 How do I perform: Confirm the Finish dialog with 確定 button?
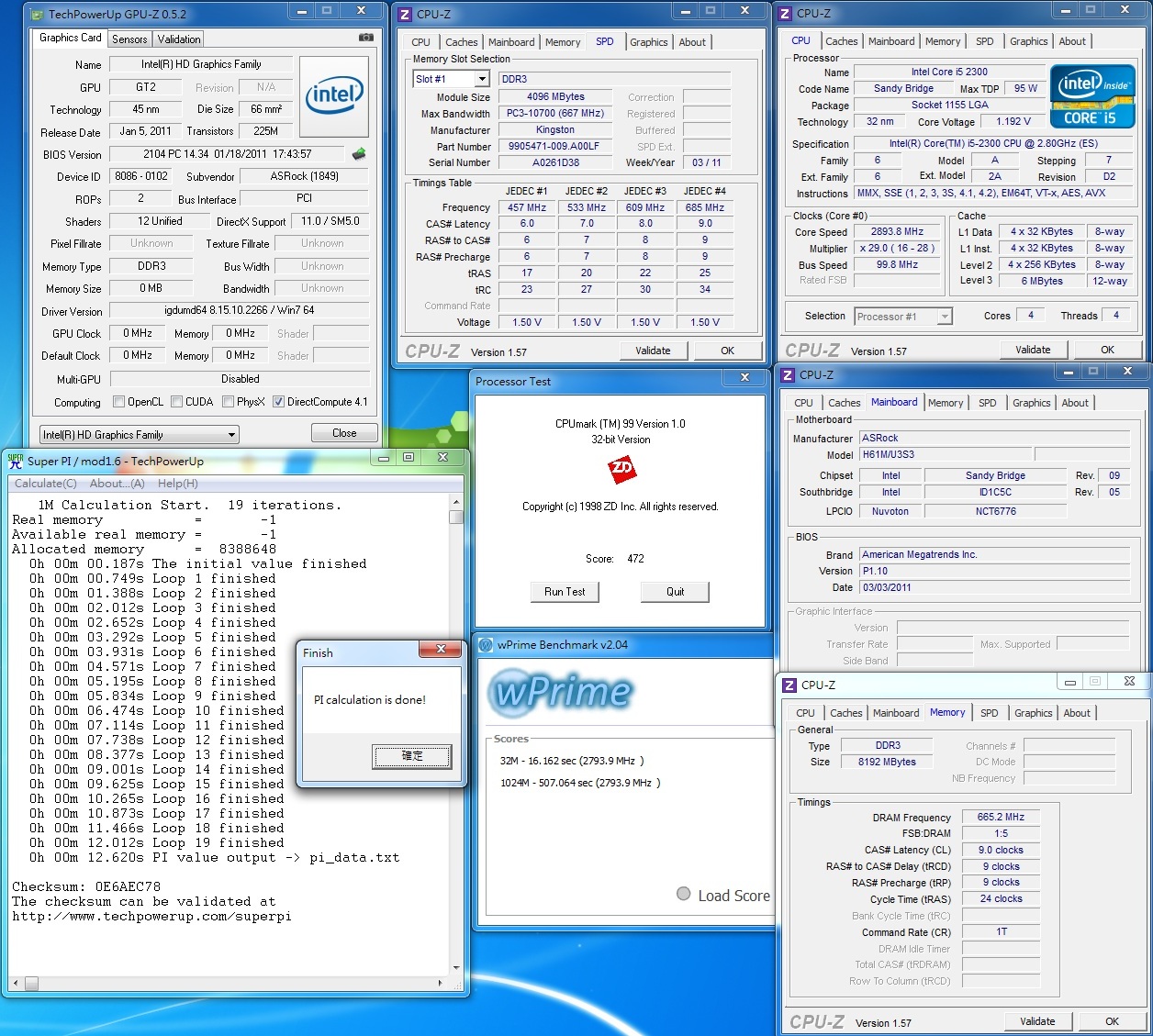412,756
